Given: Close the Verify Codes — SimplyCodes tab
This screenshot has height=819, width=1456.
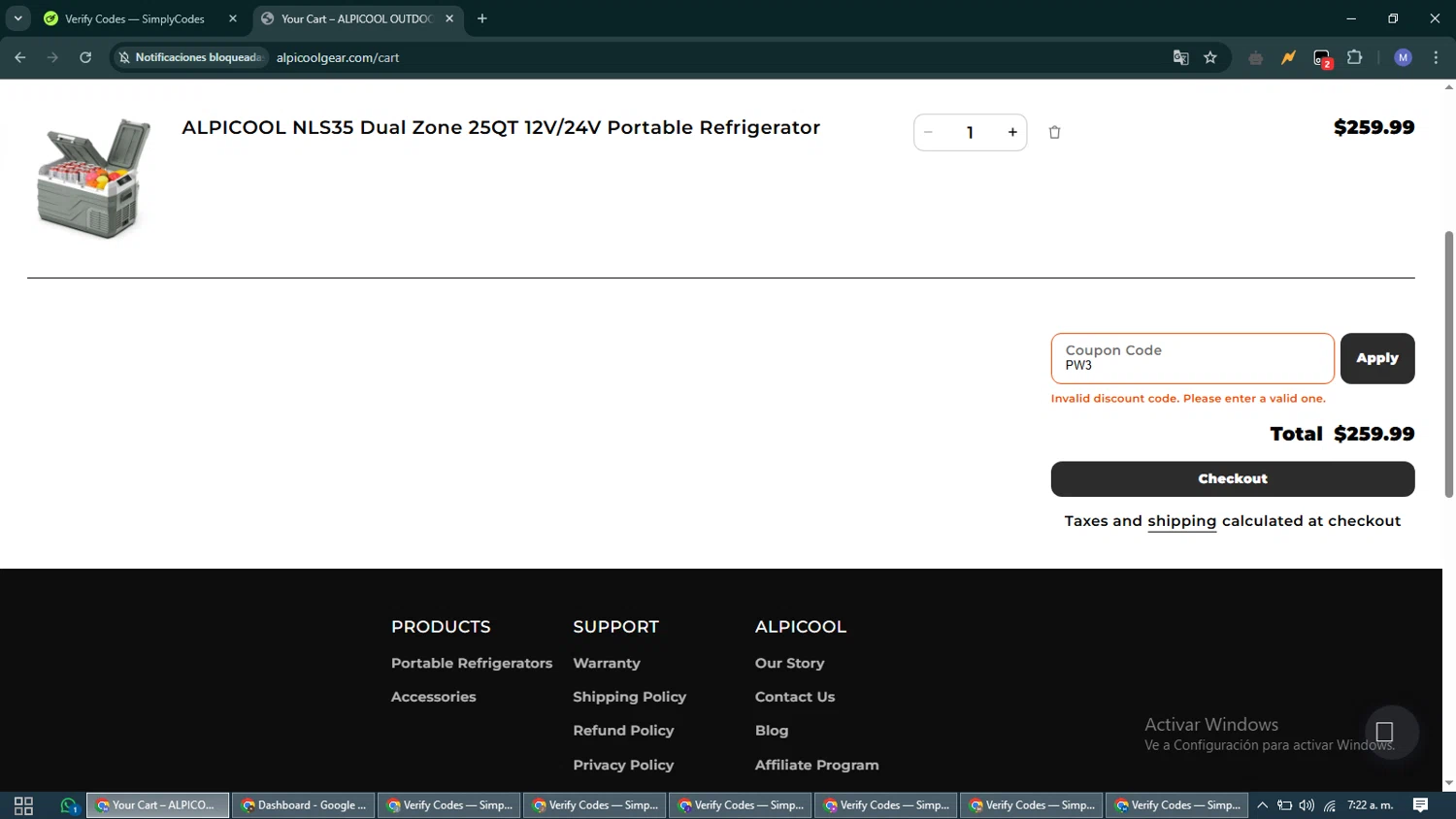Looking at the screenshot, I should pyautogui.click(x=233, y=18).
